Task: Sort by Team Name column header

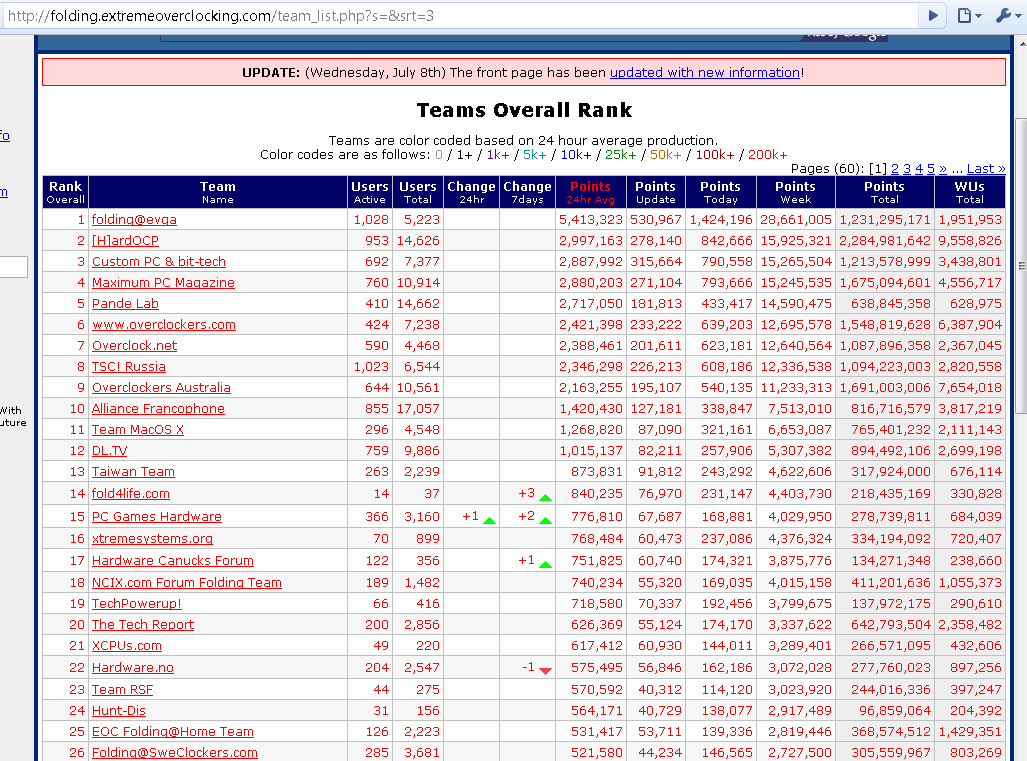Action: pyautogui.click(x=217, y=192)
